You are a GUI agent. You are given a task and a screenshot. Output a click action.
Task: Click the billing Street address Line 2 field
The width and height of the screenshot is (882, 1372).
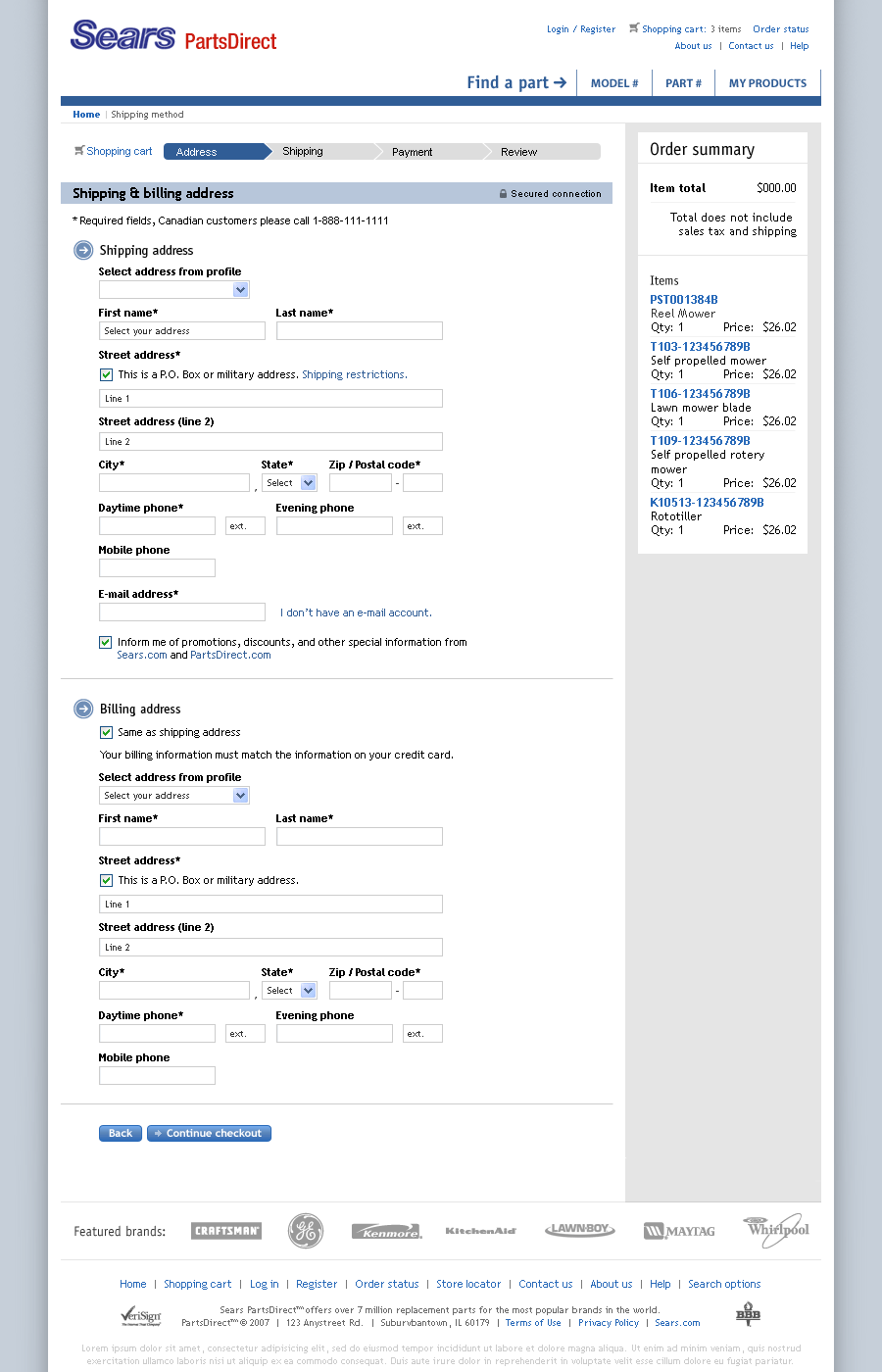[270, 948]
